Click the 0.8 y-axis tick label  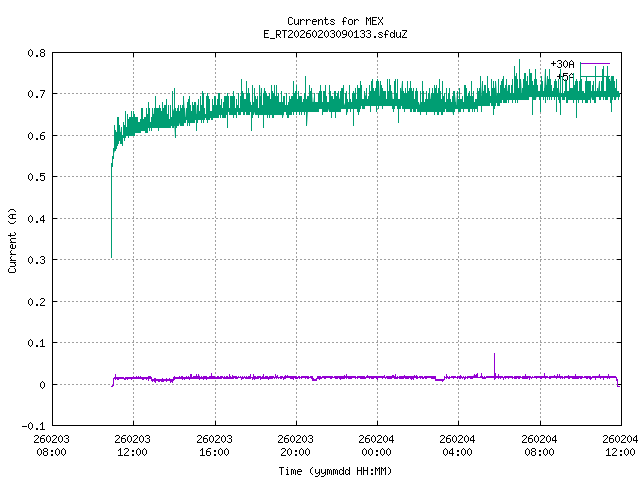coord(36,53)
